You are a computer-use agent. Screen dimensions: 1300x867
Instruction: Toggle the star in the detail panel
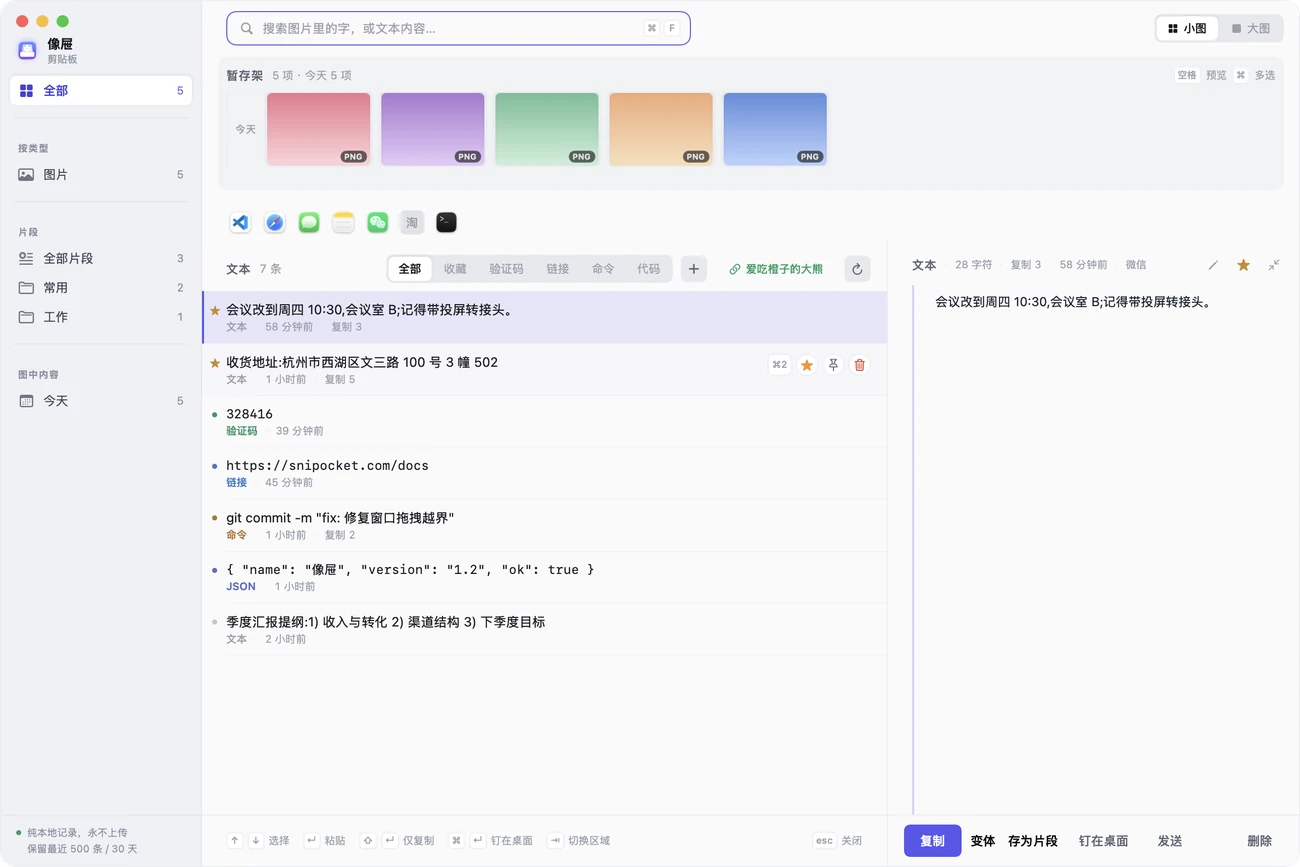(1243, 265)
